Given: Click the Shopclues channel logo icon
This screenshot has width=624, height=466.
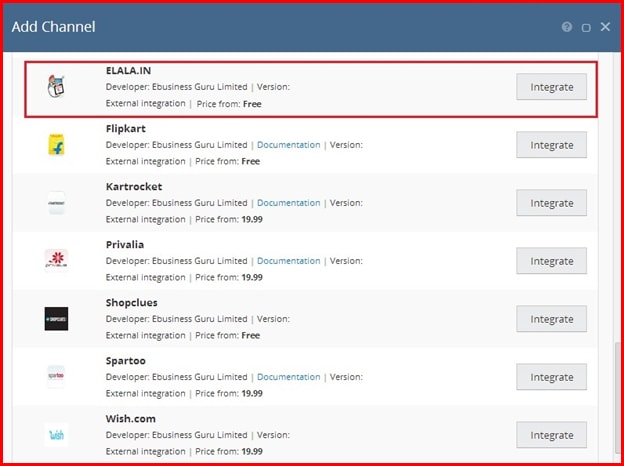Looking at the screenshot, I should click(x=56, y=319).
